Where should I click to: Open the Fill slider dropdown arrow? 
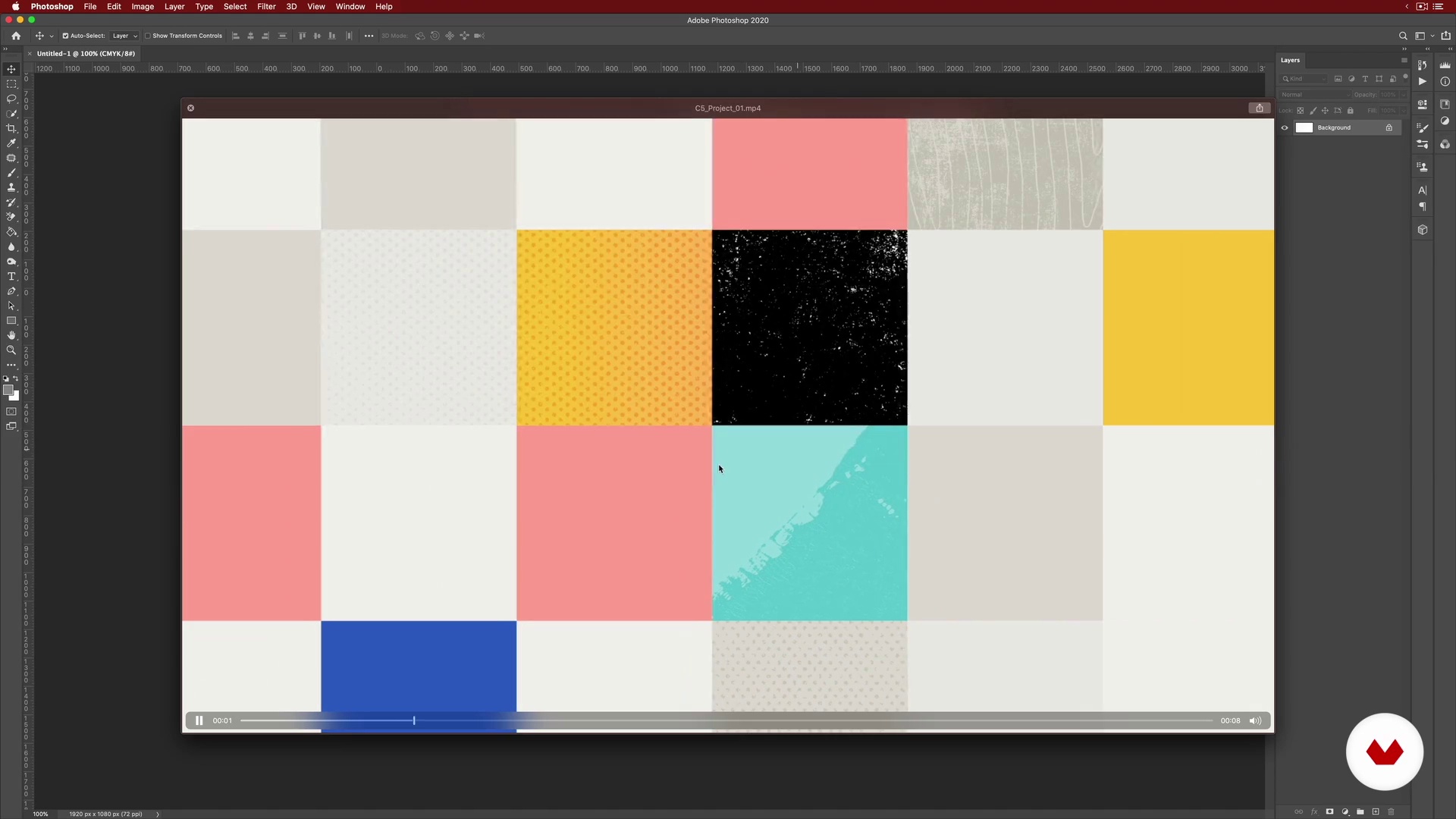pyautogui.click(x=1404, y=111)
